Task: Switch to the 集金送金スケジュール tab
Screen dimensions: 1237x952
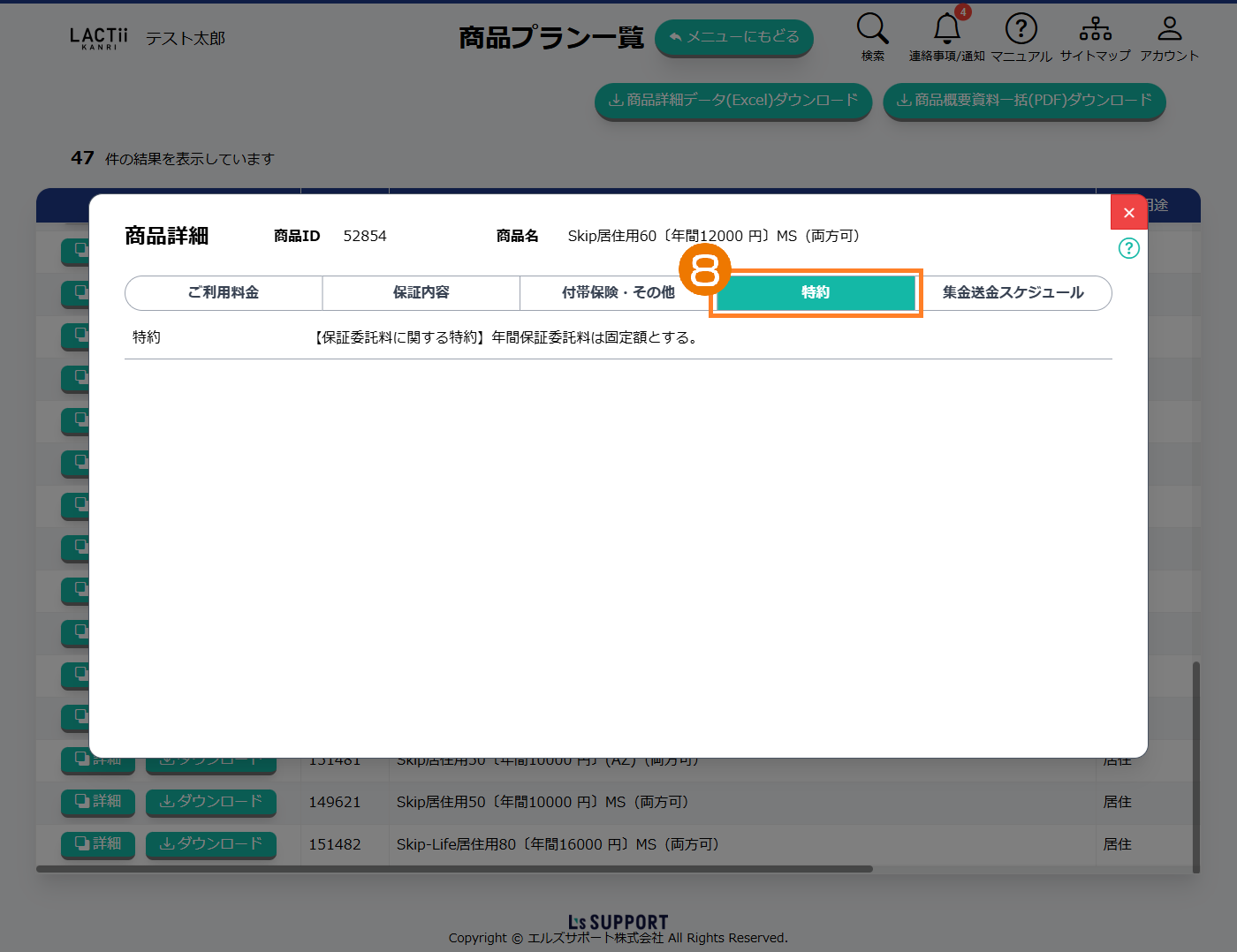Action: click(1013, 292)
